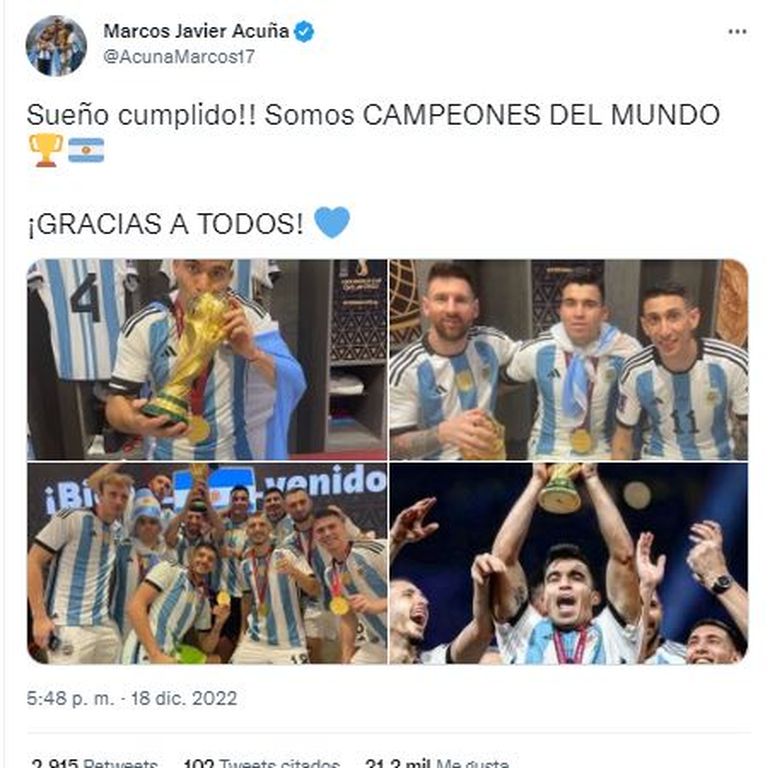This screenshot has height=768, width=770.
Task: View the 102 Tweets citados list
Action: [x=261, y=763]
